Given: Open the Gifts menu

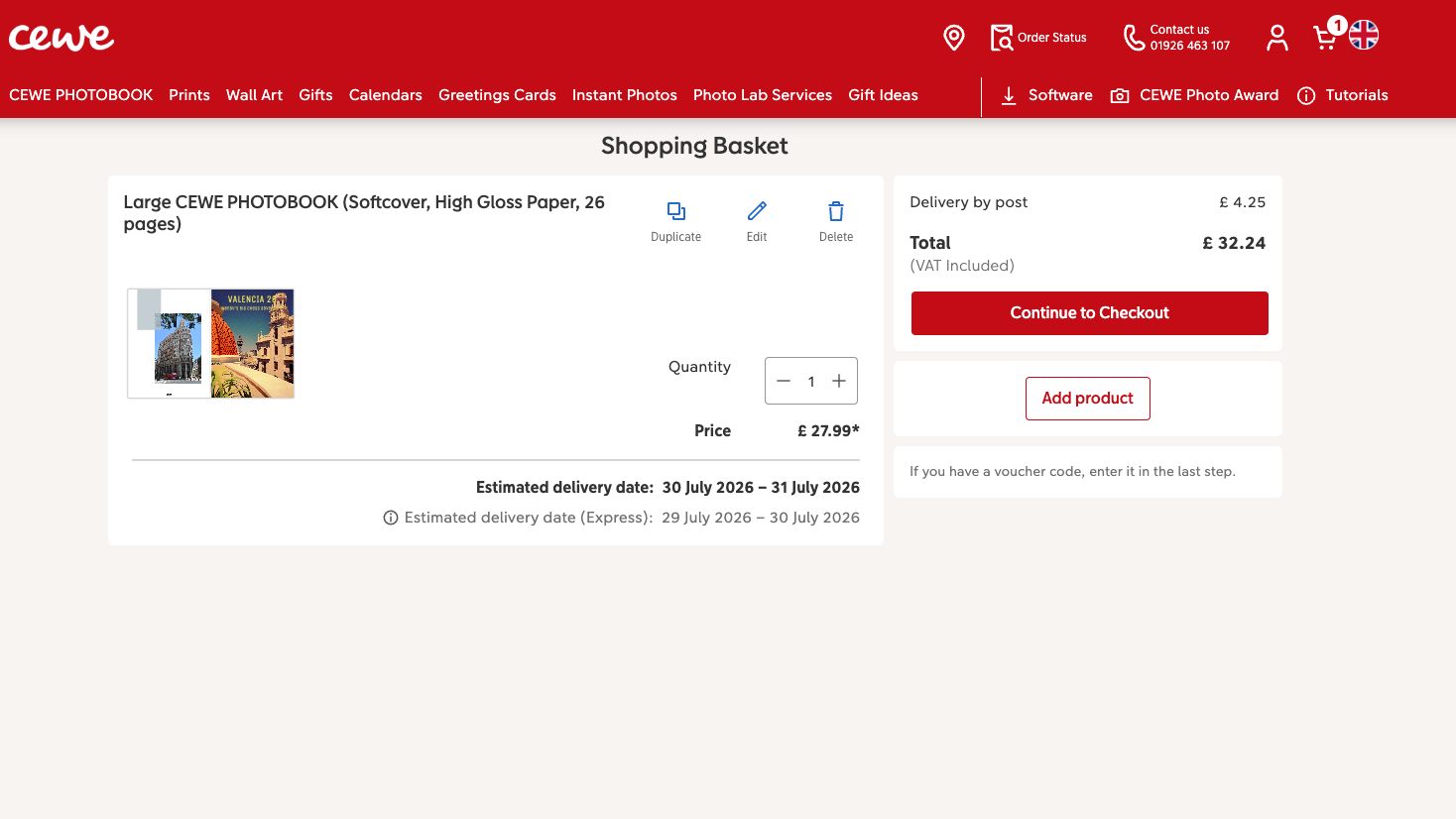Looking at the screenshot, I should [315, 95].
